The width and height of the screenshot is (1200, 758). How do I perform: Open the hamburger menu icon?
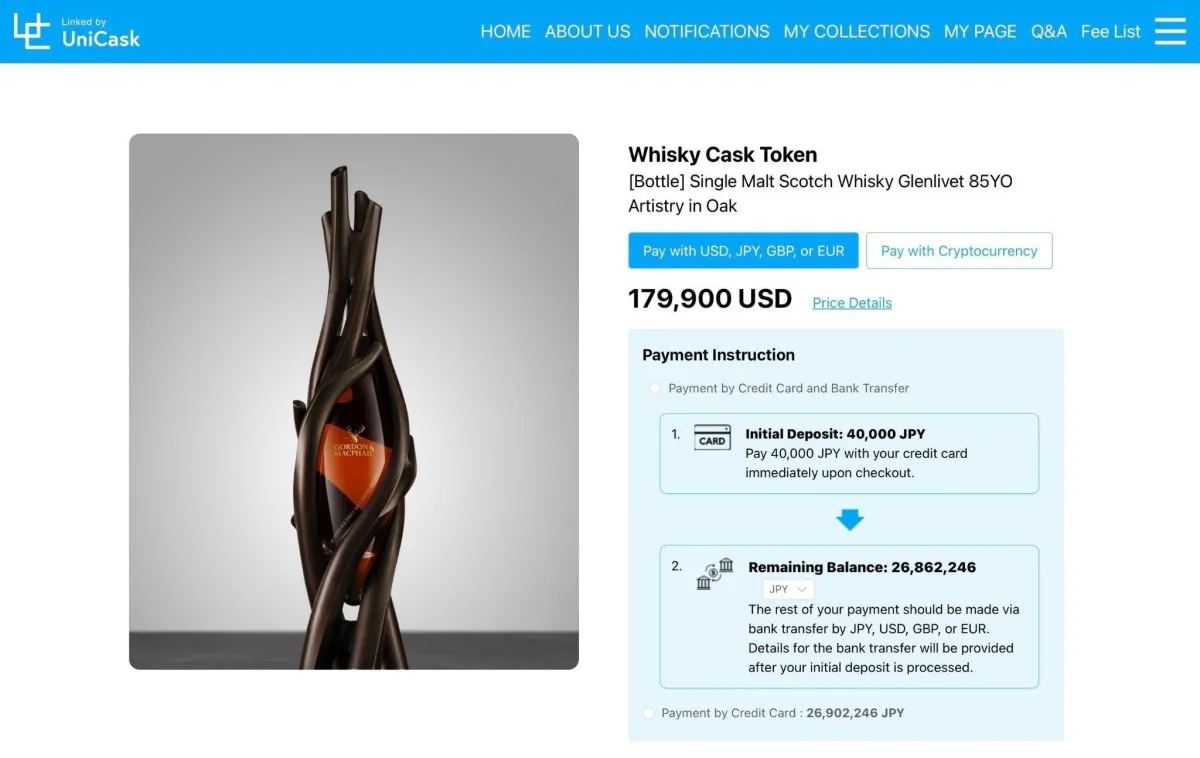1170,31
